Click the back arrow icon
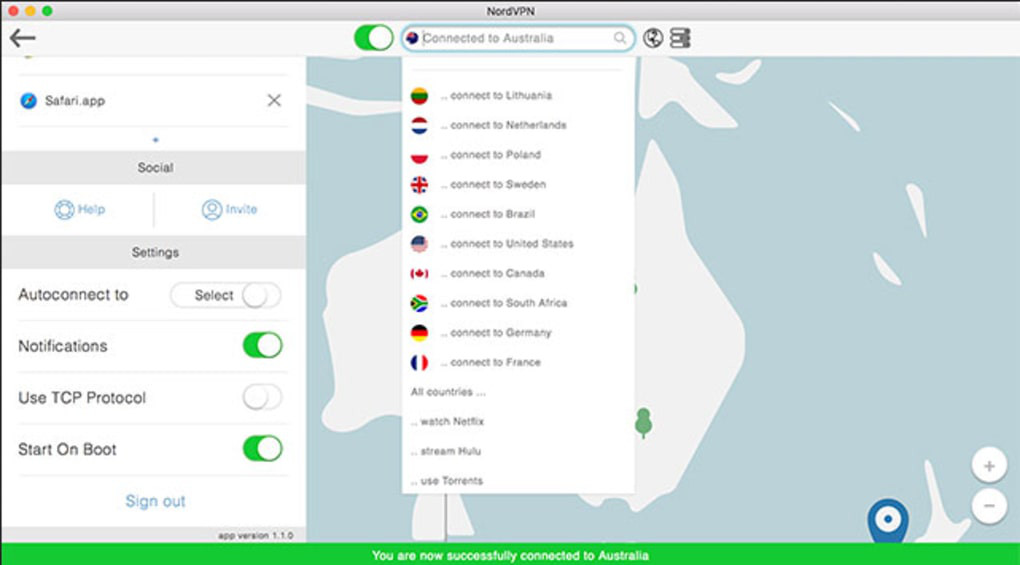1020x565 pixels. (x=23, y=38)
